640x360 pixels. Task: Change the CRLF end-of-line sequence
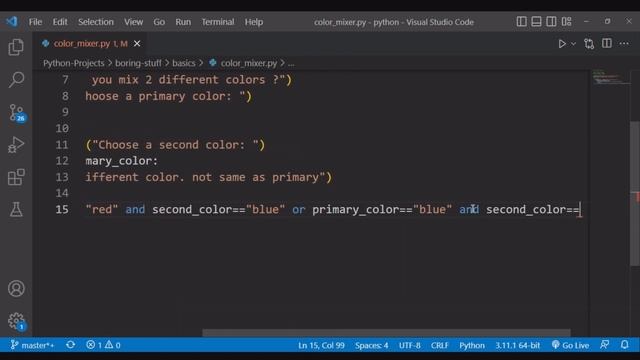pos(440,345)
